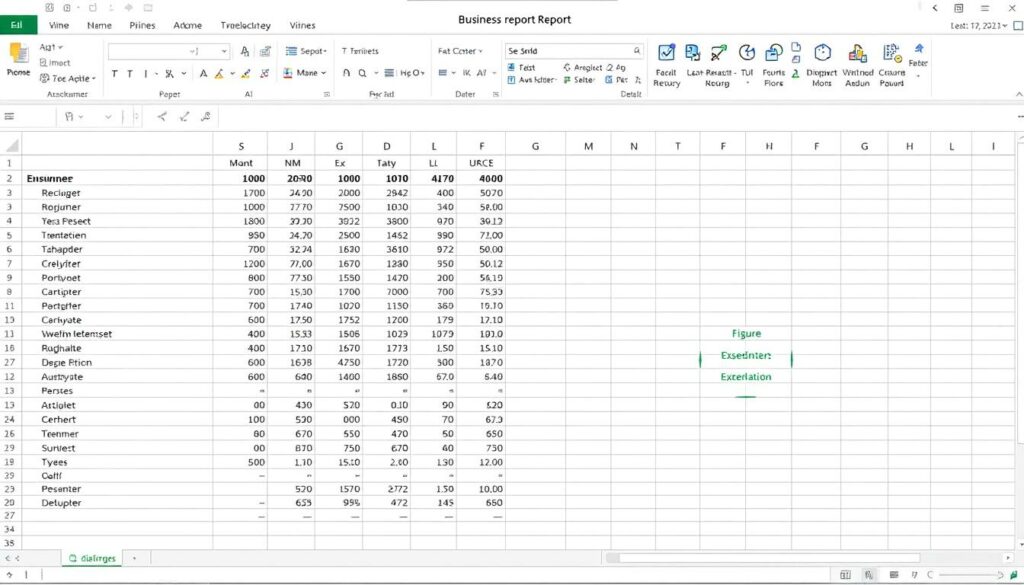Open the HcO dropdown
The height and width of the screenshot is (585, 1024).
(x=412, y=73)
